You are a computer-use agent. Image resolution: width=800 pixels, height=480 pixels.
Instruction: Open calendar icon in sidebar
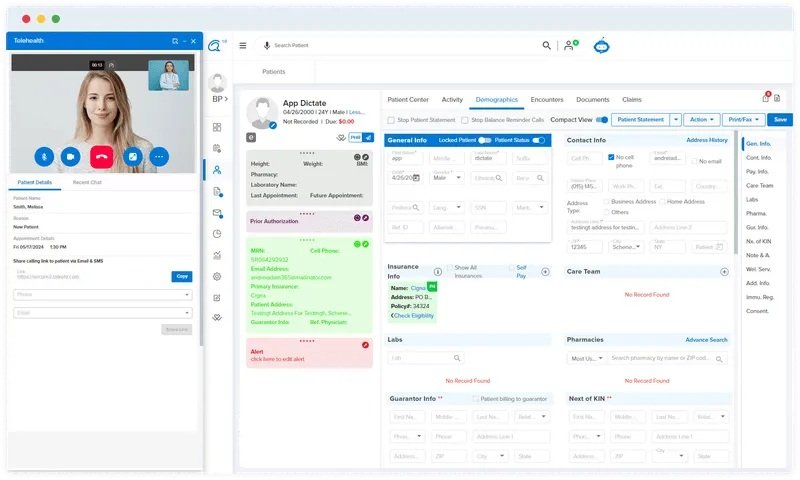[217, 148]
